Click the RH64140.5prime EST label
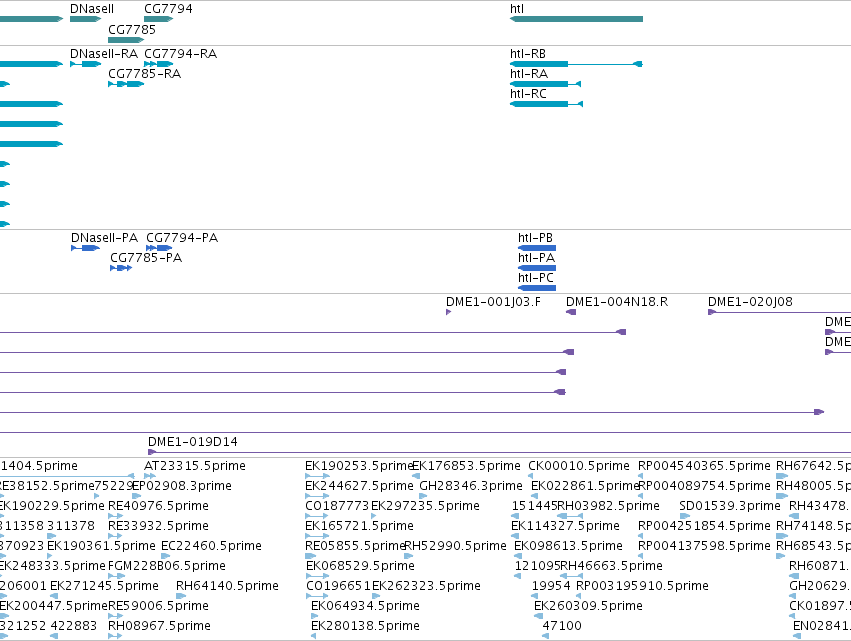 click(227, 586)
